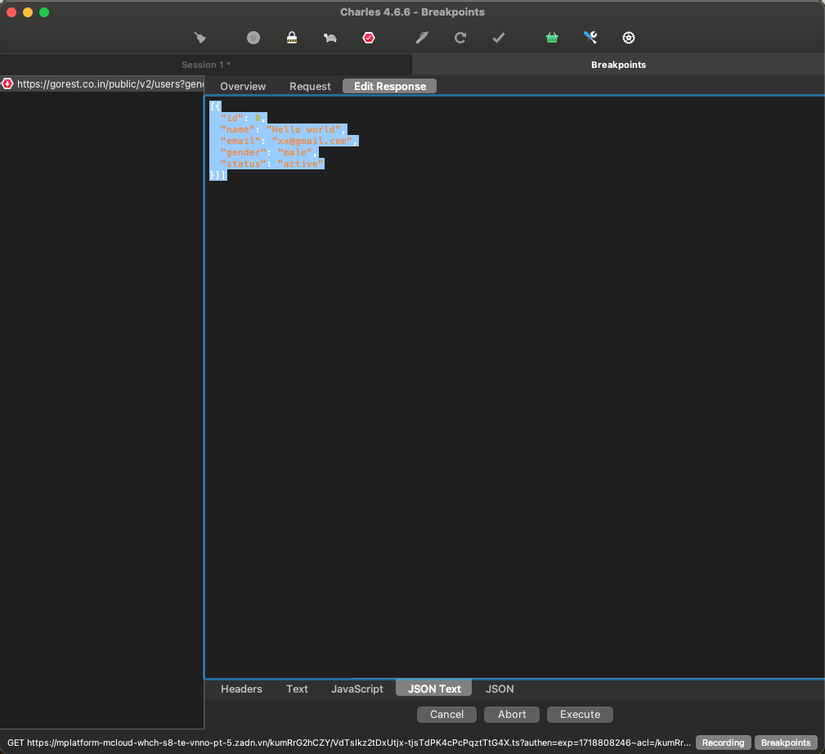
Task: Select the JSON Text view tab
Action: click(x=433, y=688)
